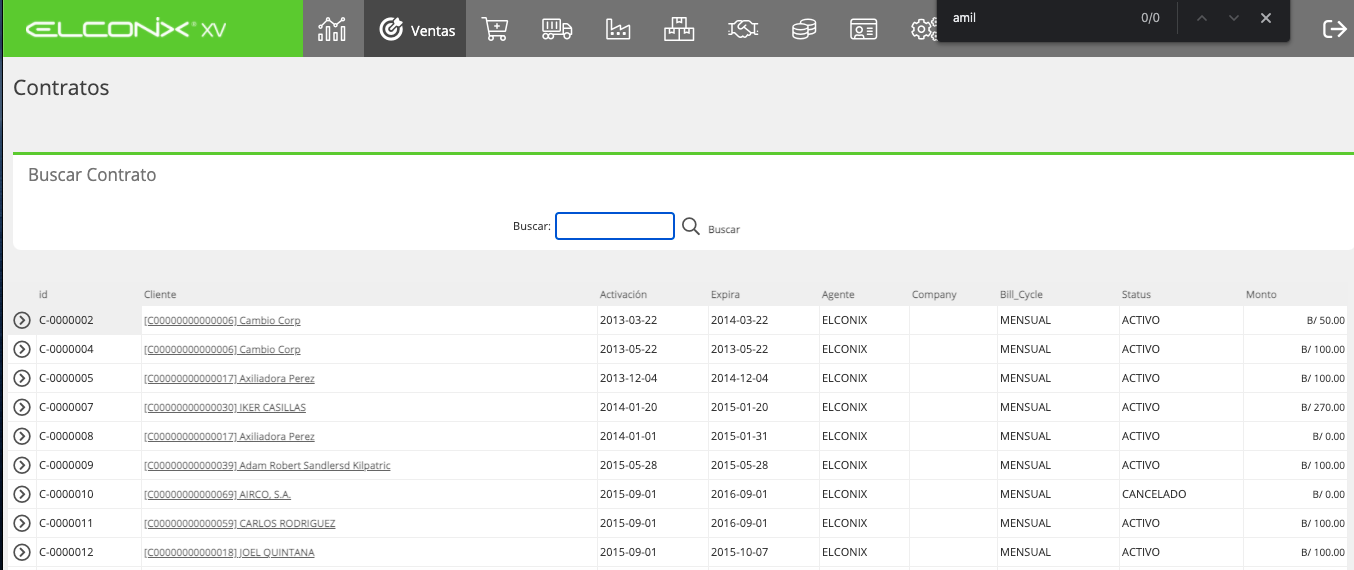Click the Cliente column header
The image size is (1354, 570).
pos(160,294)
